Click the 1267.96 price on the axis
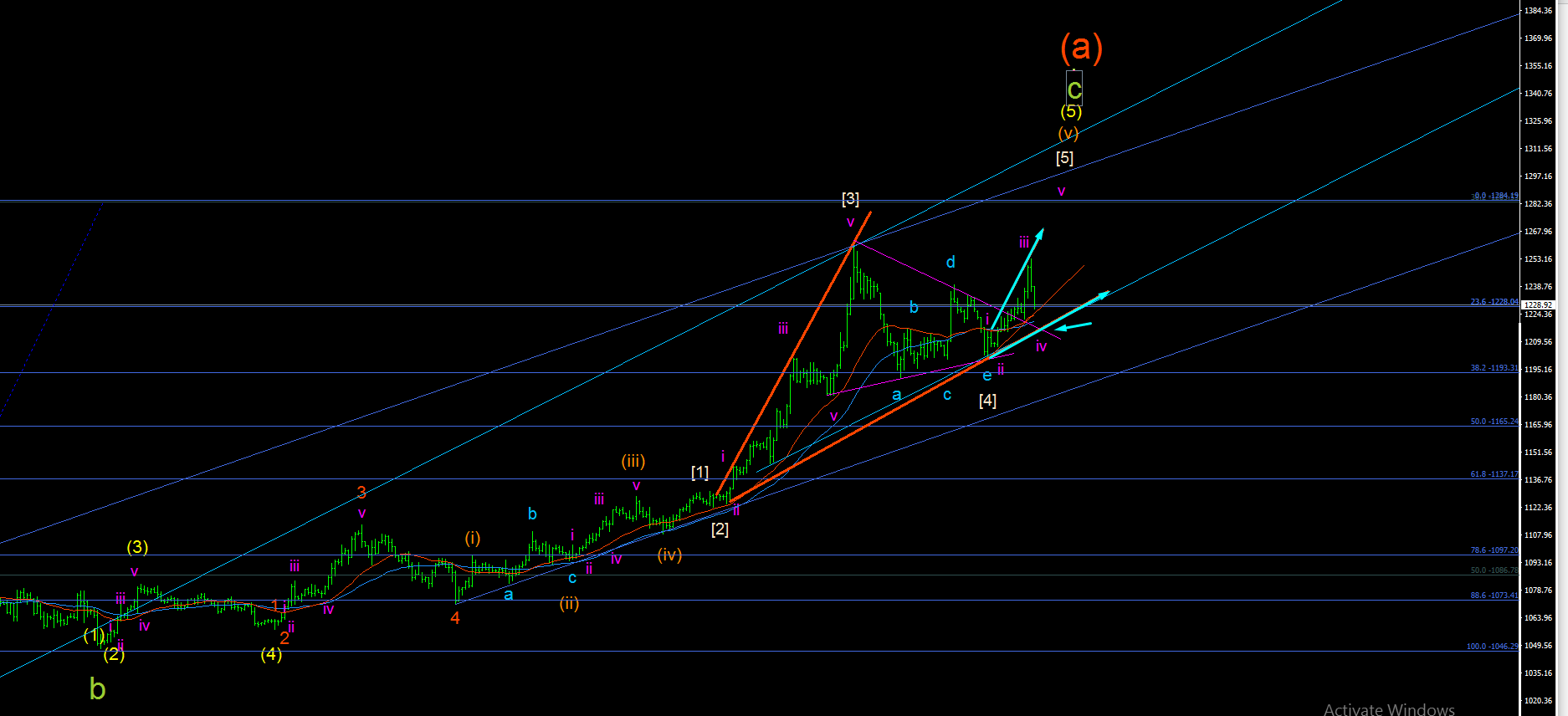This screenshot has width=1568, height=716. 1538,232
